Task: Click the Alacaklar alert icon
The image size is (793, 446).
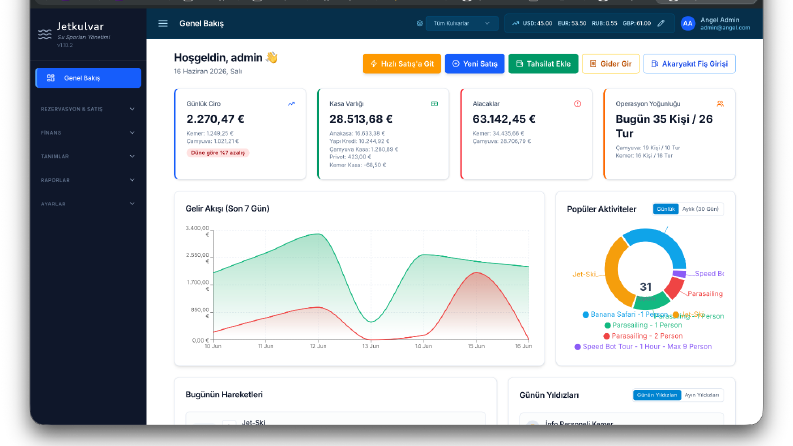Action: pyautogui.click(x=578, y=104)
